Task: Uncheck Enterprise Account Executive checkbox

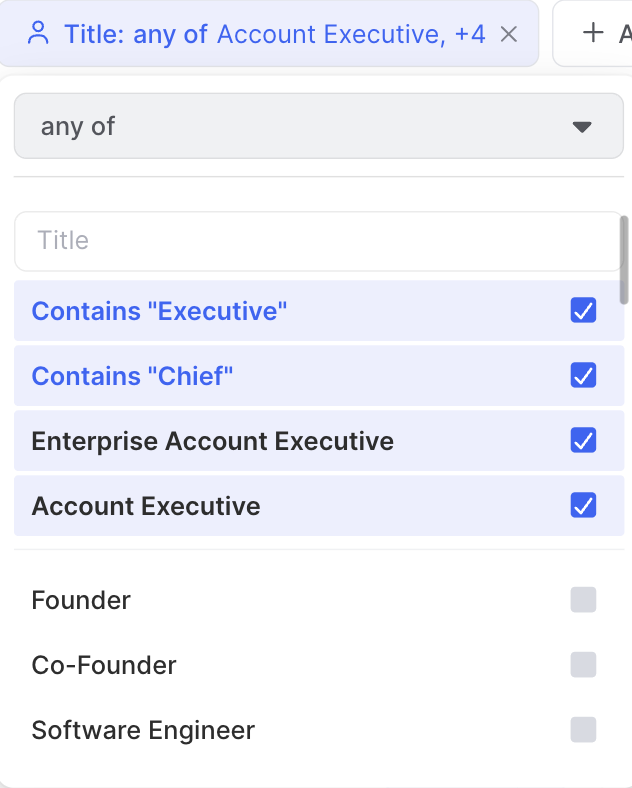Action: click(583, 441)
